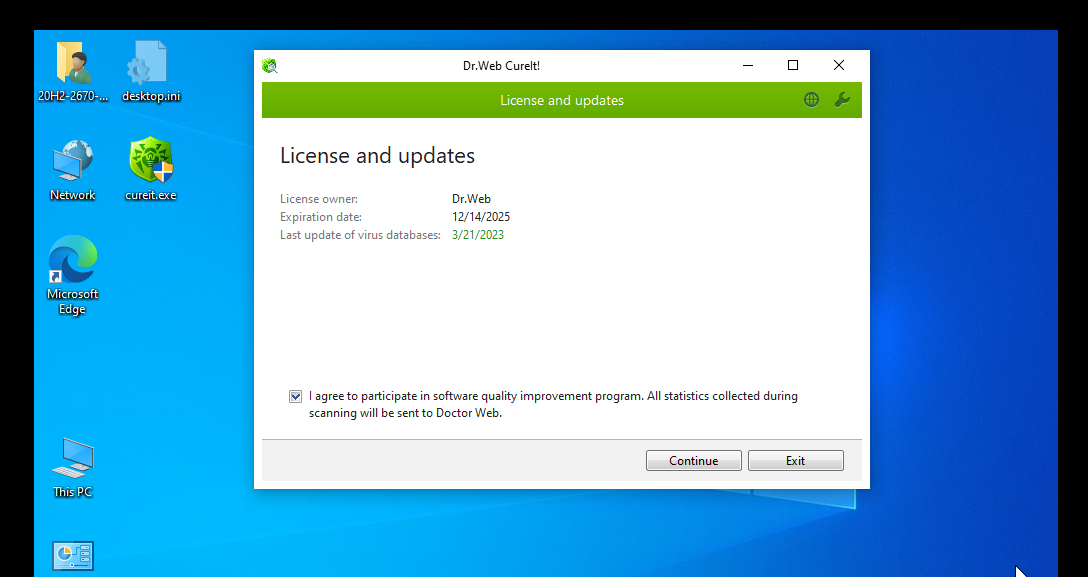Click the Exit button
The height and width of the screenshot is (577, 1088).
click(796, 460)
